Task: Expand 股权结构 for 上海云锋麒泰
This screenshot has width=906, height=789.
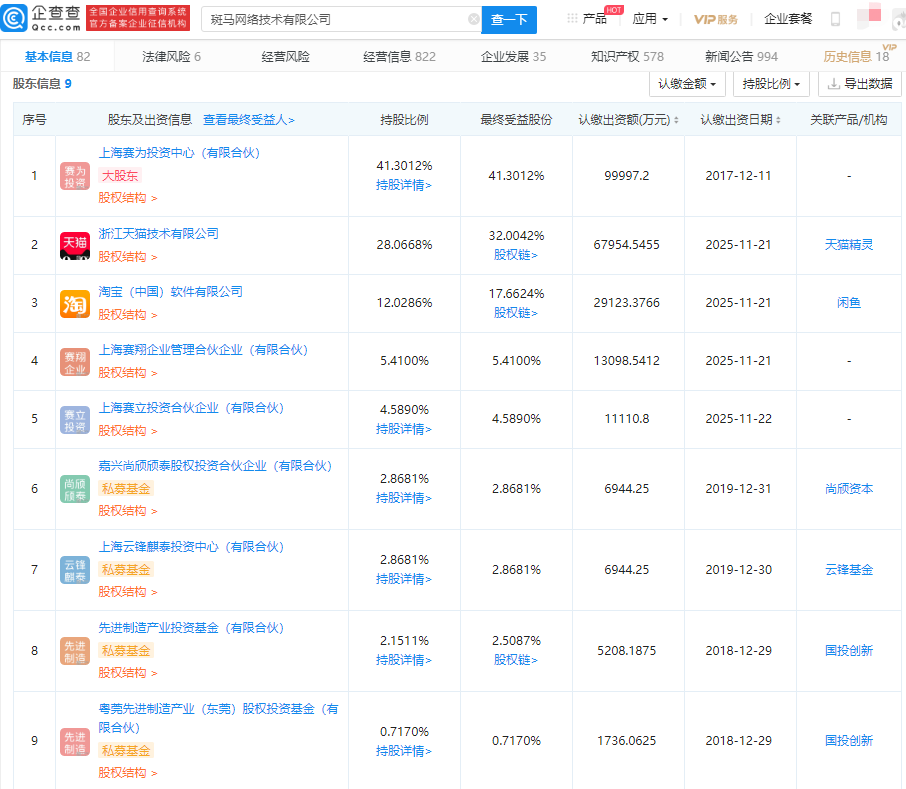Action: (x=127, y=592)
